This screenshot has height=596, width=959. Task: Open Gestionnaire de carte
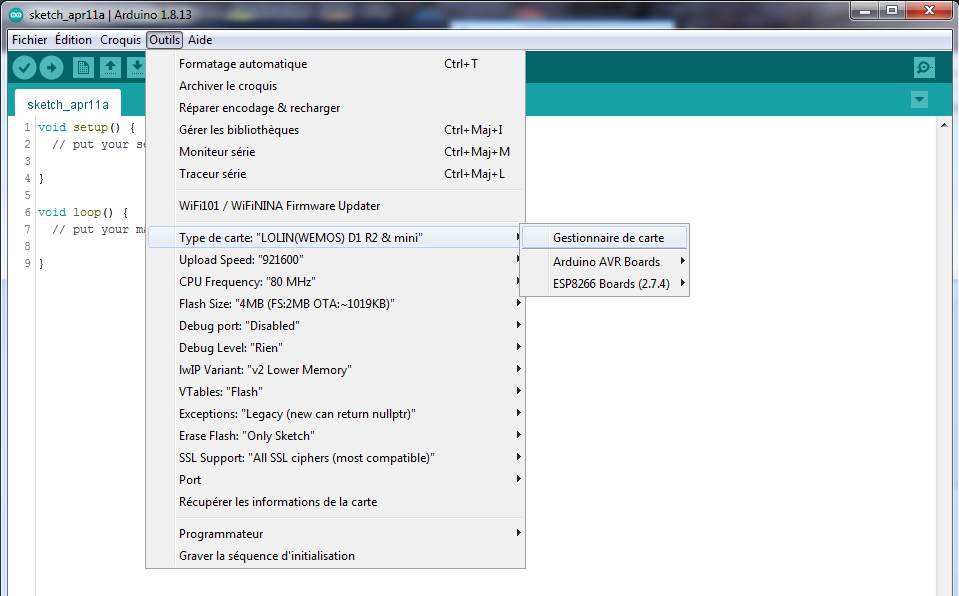coord(605,237)
